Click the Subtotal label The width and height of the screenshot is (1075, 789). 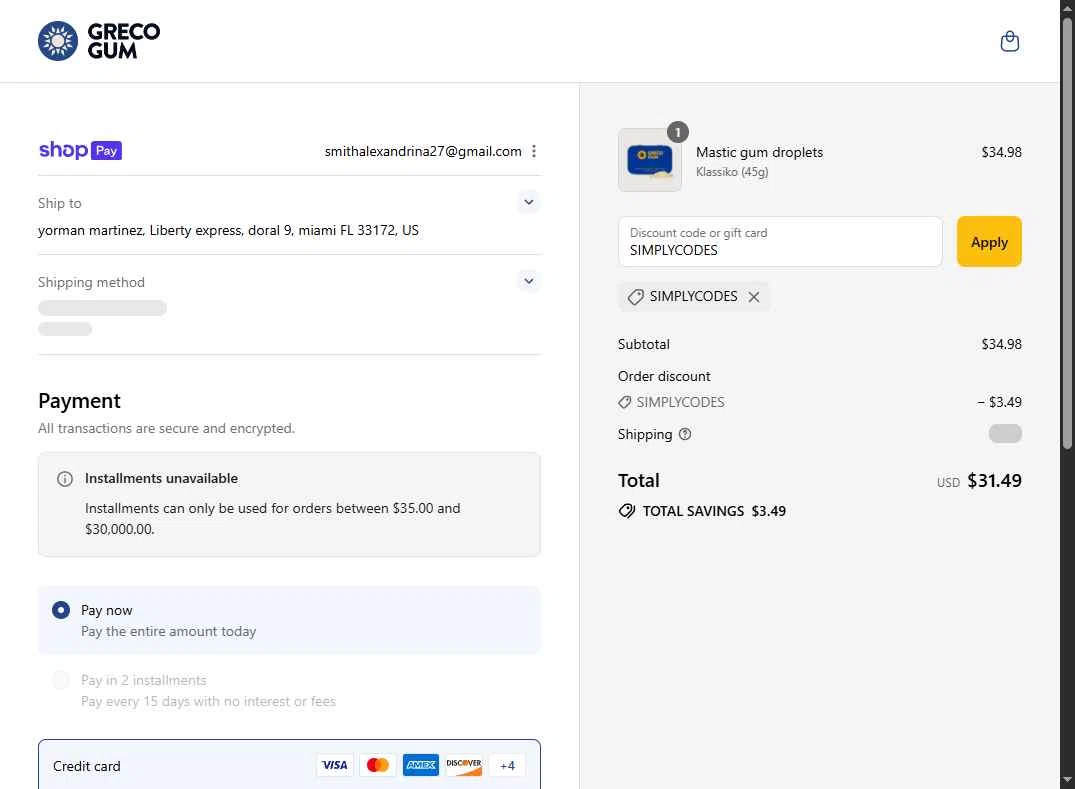[643, 344]
